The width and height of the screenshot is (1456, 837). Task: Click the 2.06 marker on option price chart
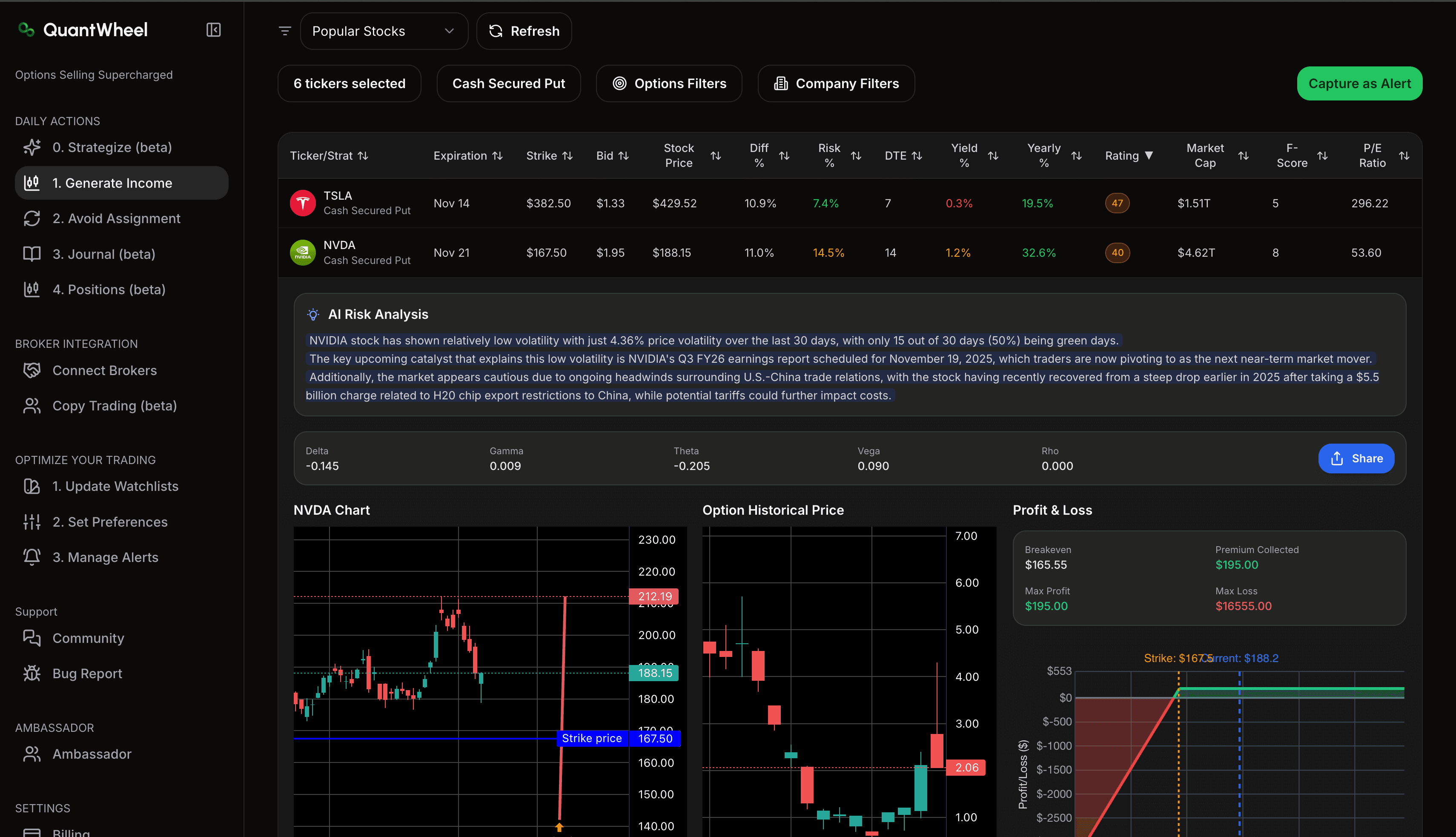click(966, 768)
